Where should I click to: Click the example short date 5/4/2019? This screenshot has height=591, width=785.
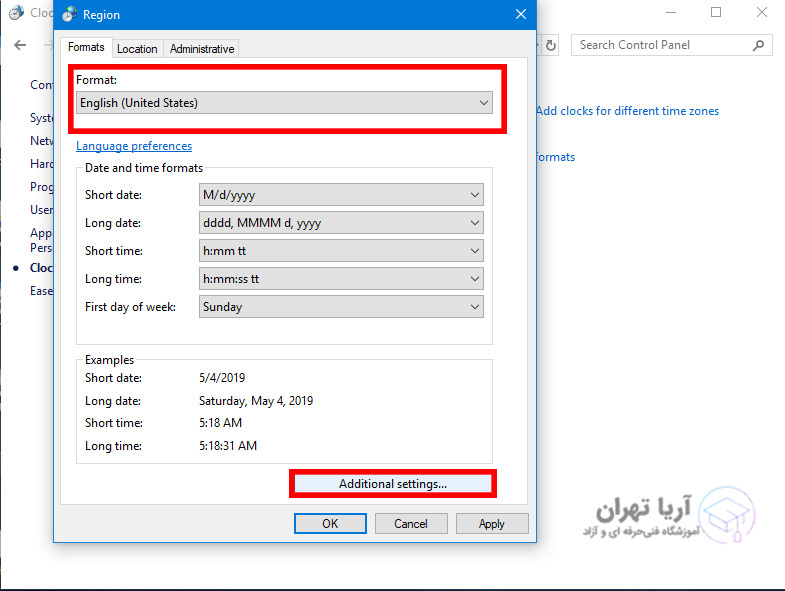point(222,378)
